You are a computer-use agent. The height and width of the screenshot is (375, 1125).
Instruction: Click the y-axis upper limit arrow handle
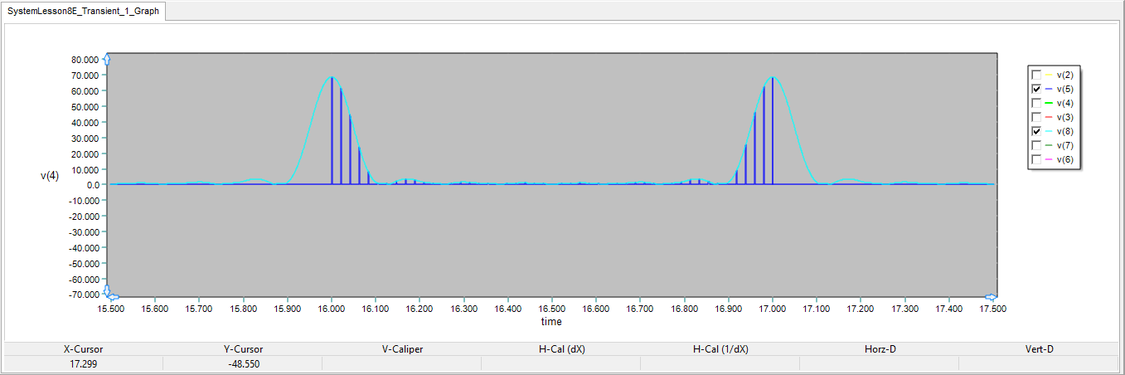click(x=108, y=59)
